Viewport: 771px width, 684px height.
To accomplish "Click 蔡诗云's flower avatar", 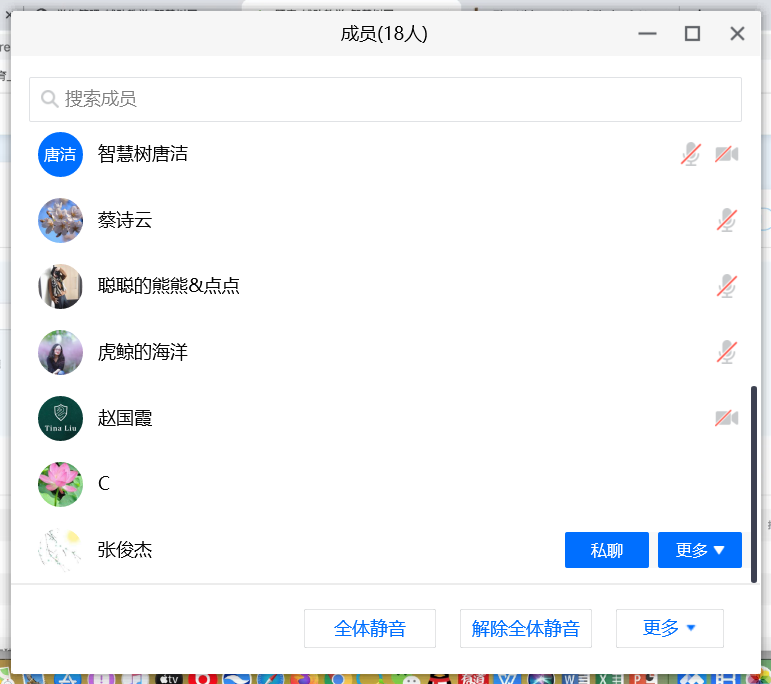I will [x=60, y=220].
